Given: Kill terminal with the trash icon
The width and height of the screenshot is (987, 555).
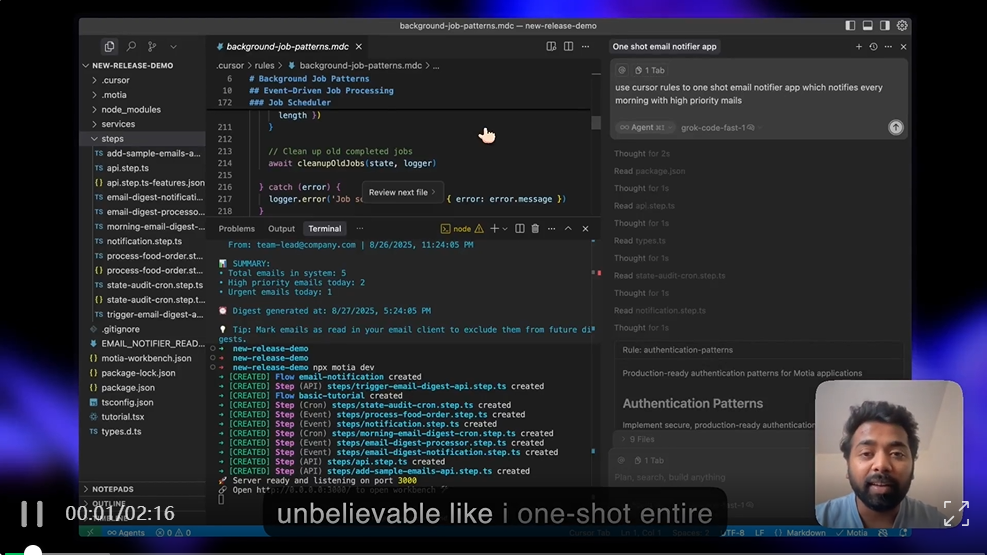Looking at the screenshot, I should (x=535, y=228).
